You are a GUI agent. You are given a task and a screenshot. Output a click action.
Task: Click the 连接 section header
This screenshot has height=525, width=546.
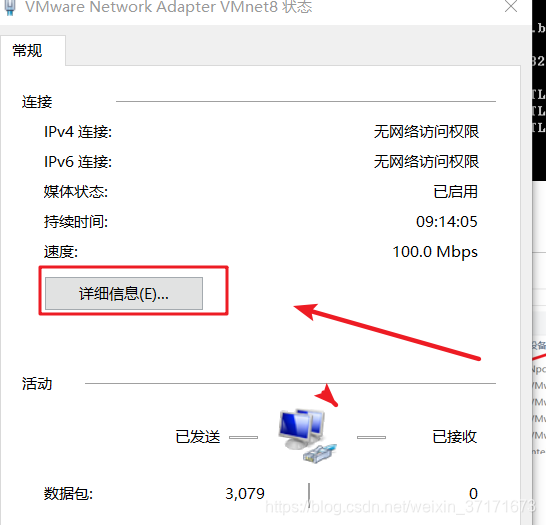click(x=37, y=102)
